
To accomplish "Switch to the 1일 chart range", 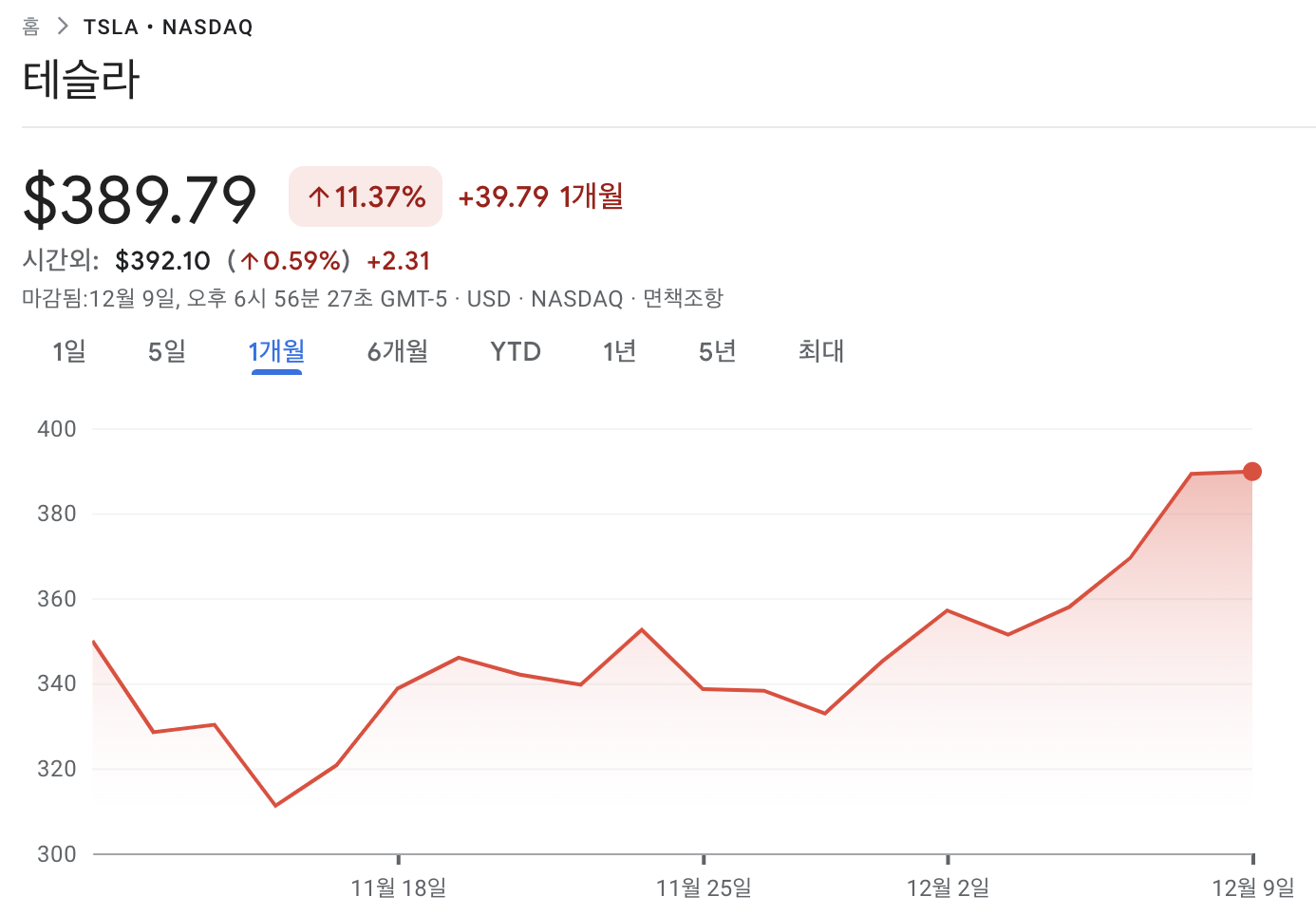I will coord(69,352).
